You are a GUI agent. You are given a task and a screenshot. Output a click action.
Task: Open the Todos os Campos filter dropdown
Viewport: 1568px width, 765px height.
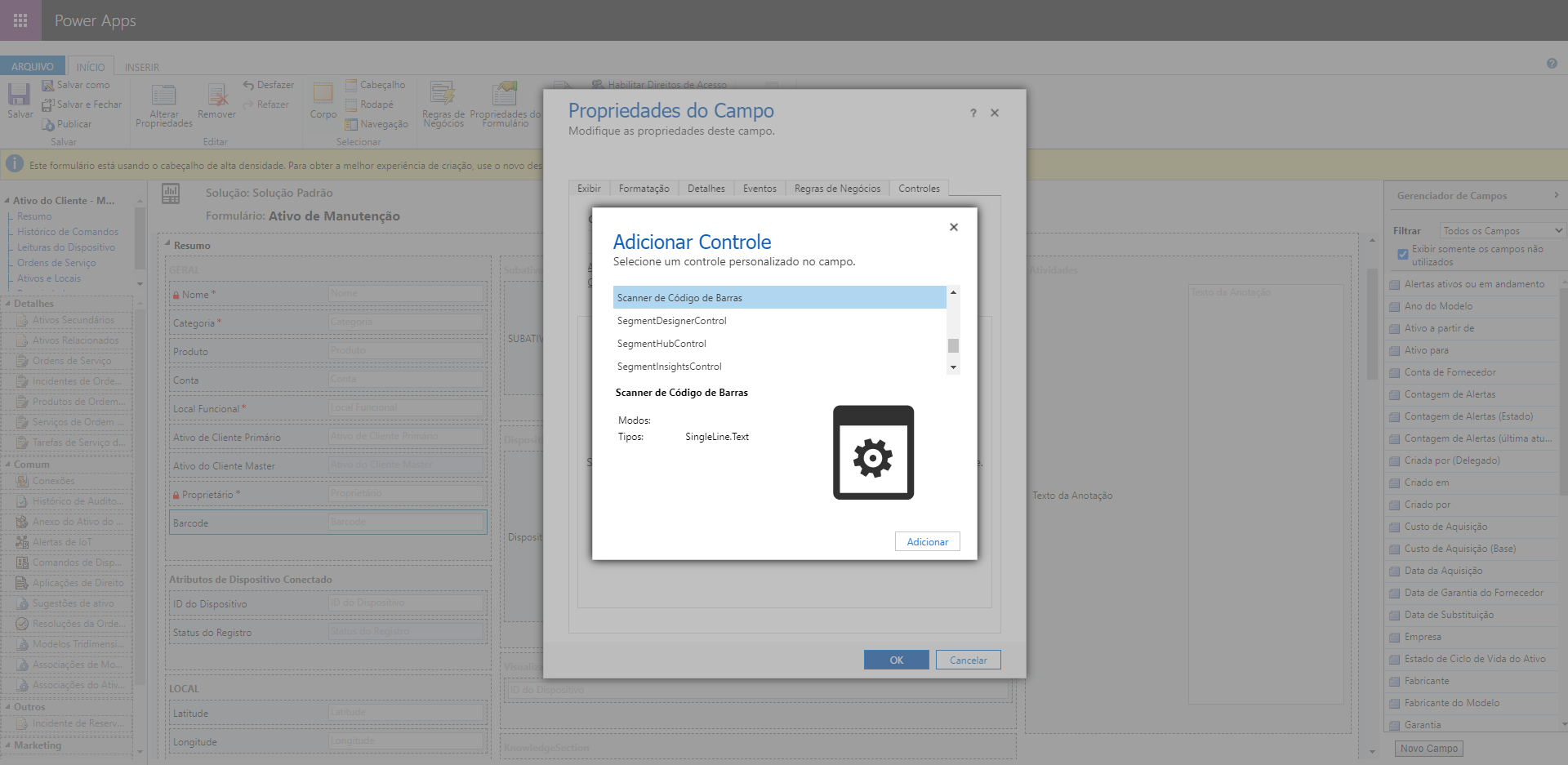click(1501, 229)
